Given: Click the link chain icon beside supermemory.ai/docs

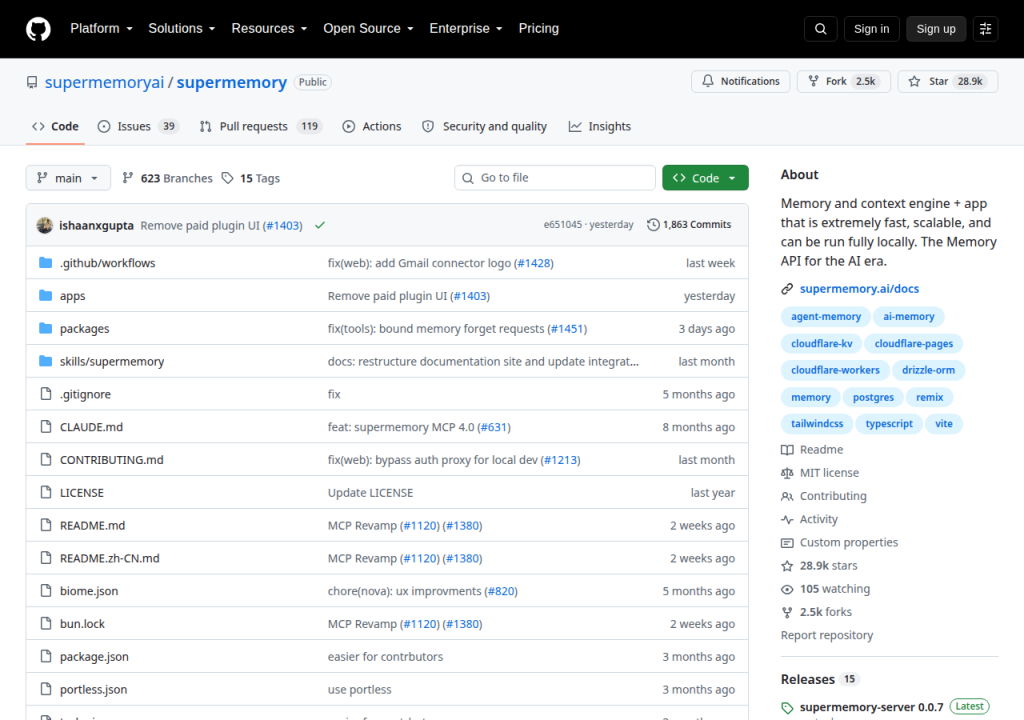Looking at the screenshot, I should [787, 289].
